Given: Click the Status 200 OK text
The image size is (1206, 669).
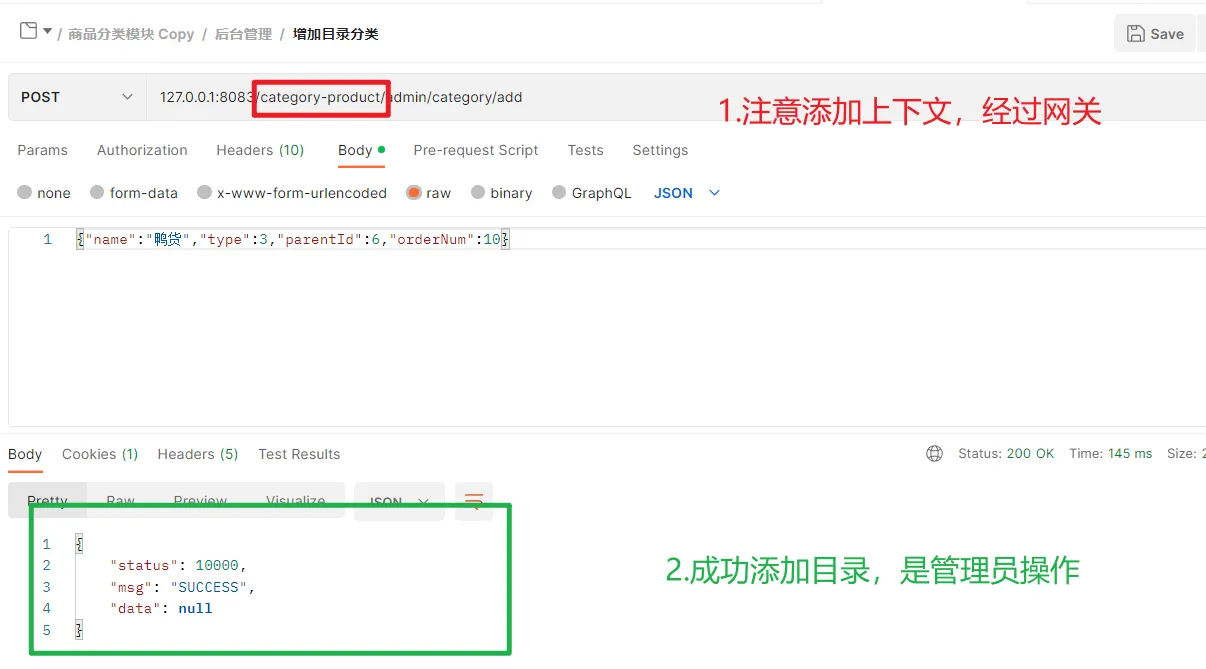Looking at the screenshot, I should point(1006,454).
